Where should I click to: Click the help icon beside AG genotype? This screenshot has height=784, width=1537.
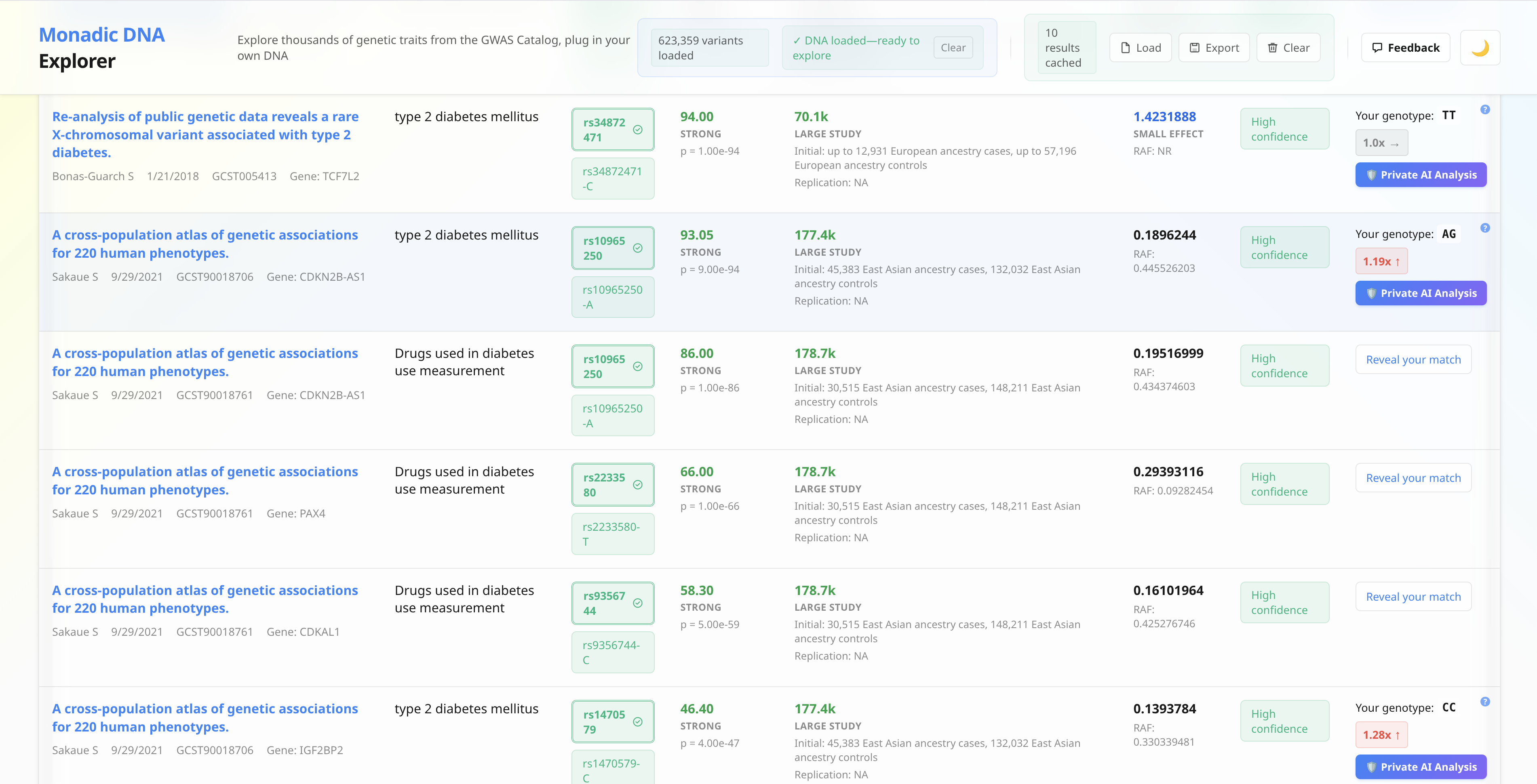(x=1485, y=228)
